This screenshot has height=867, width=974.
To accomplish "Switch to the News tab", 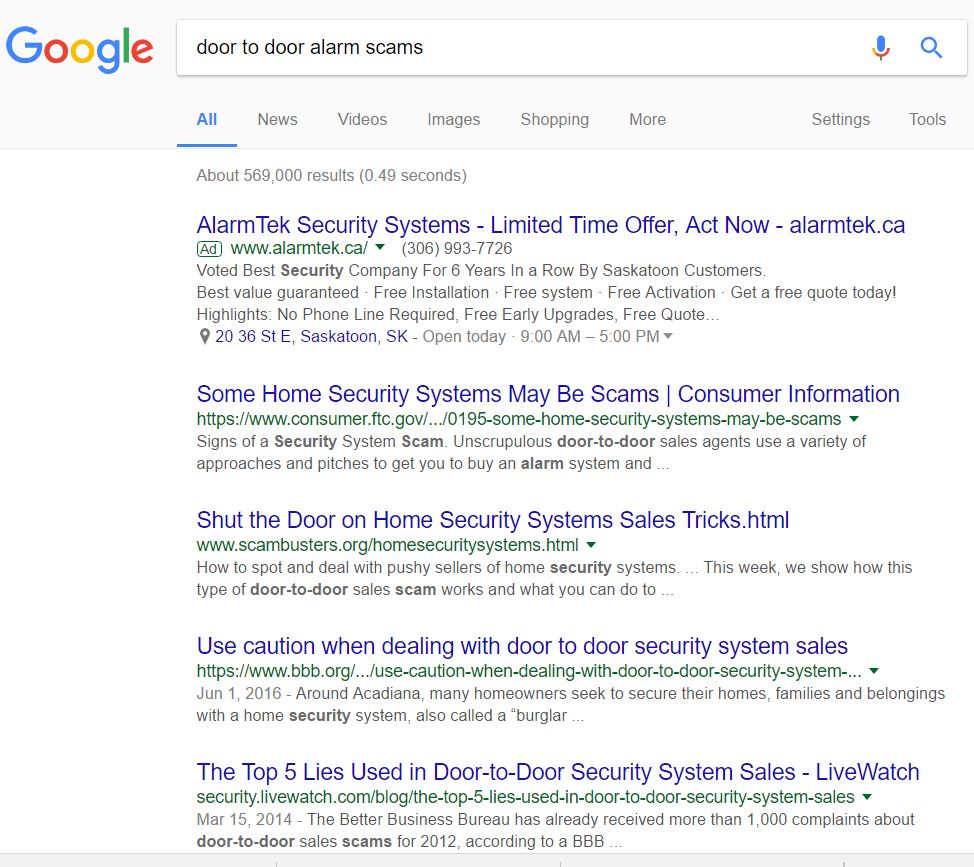I will (277, 119).
